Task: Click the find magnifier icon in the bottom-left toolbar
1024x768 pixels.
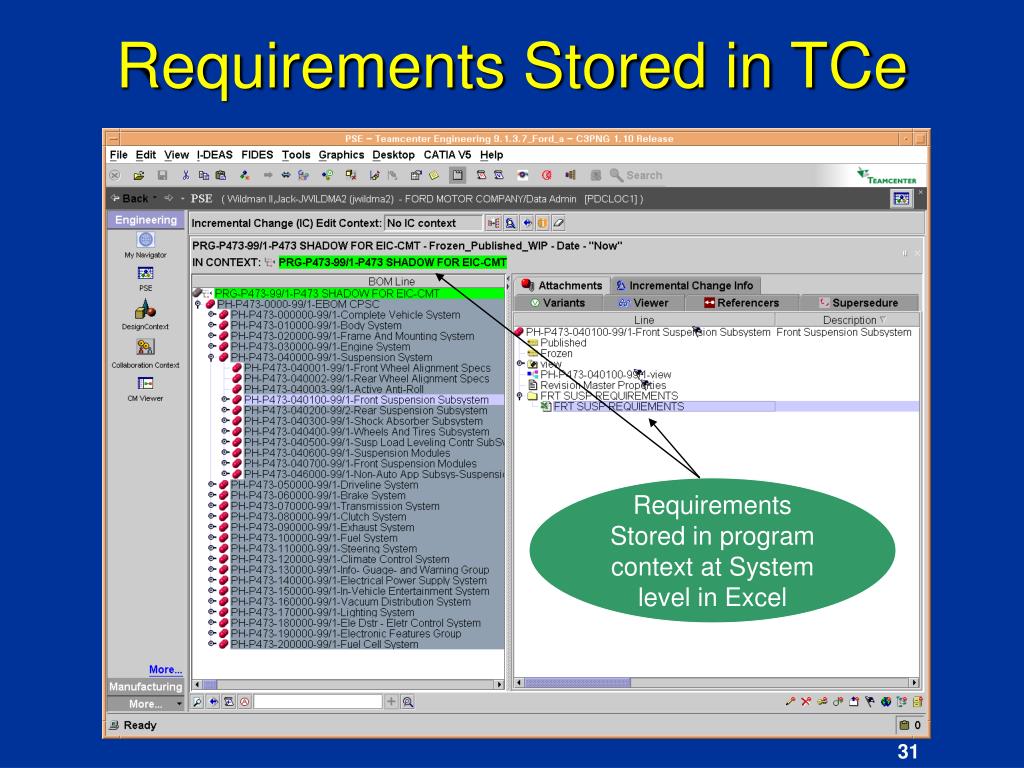Action: [197, 702]
